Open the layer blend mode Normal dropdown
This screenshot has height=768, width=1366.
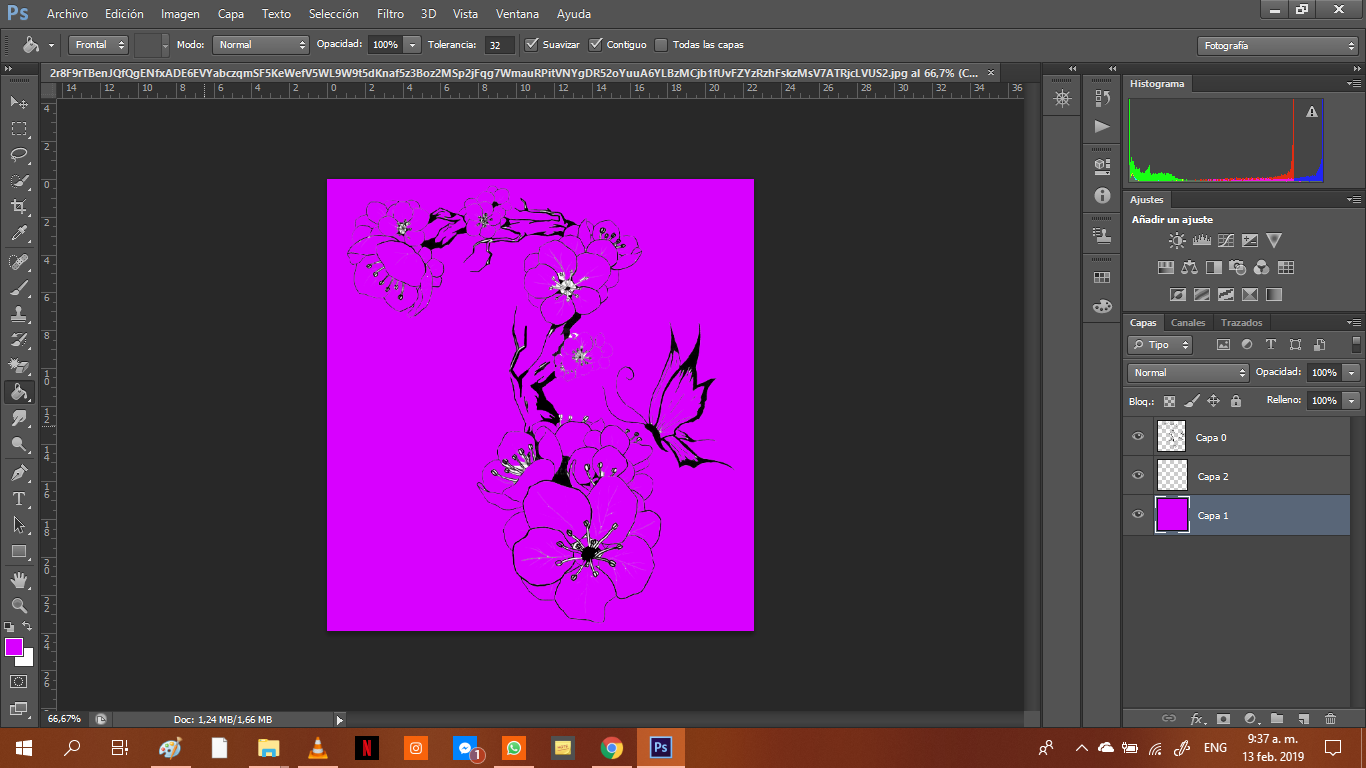pyautogui.click(x=1188, y=372)
